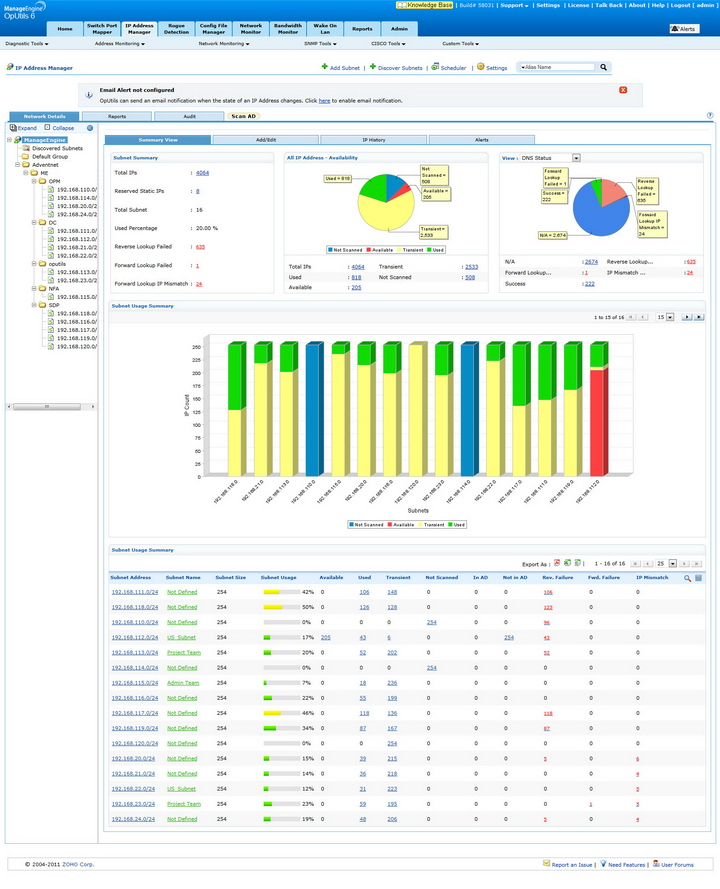
Task: Export subnet table as PDF
Action: tap(557, 564)
